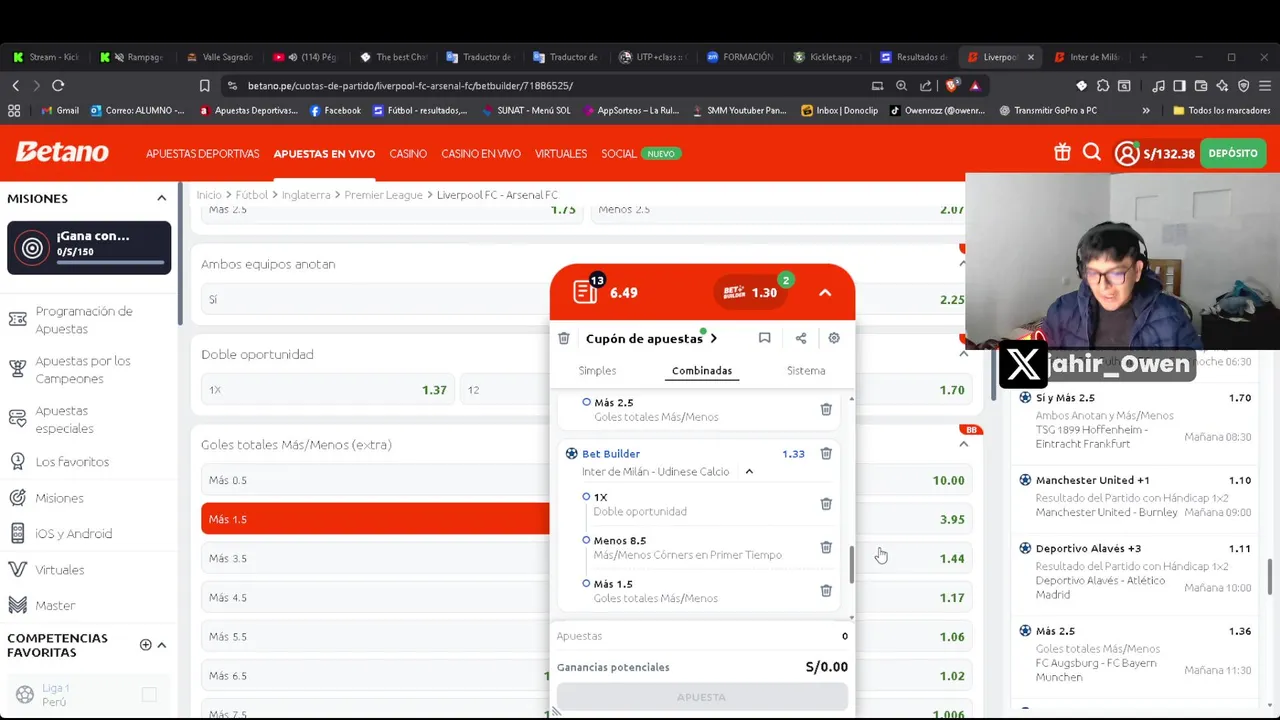1280x720 pixels.
Task: Select the 1X odds 1.37
Action: 327,390
